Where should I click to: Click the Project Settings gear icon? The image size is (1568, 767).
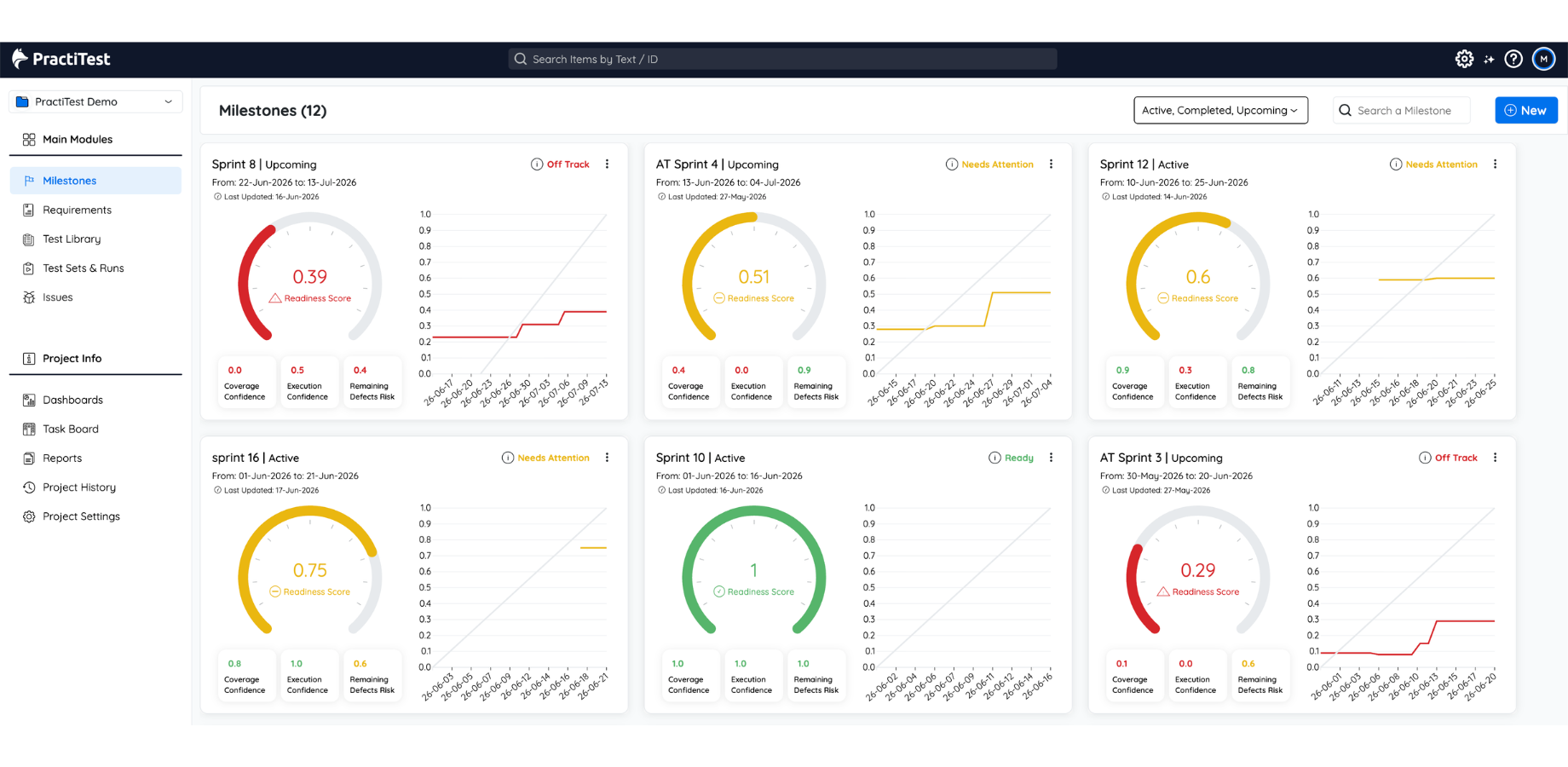29,516
